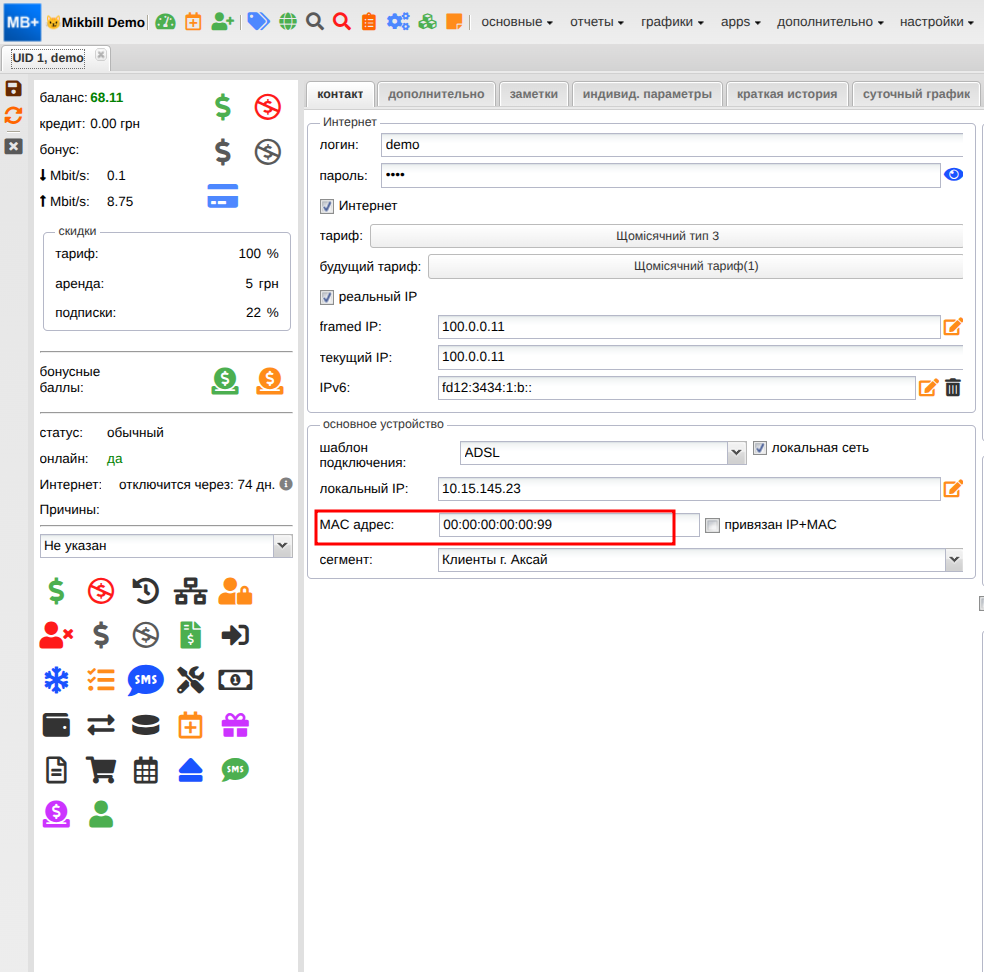Viewport: 984px width, 972px height.
Task: Open the отчеты menu
Action: (x=597, y=22)
